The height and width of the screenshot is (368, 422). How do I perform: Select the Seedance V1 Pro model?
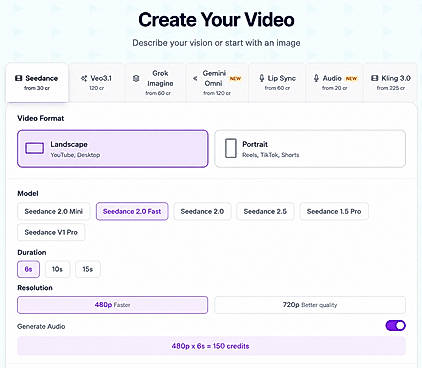click(51, 232)
